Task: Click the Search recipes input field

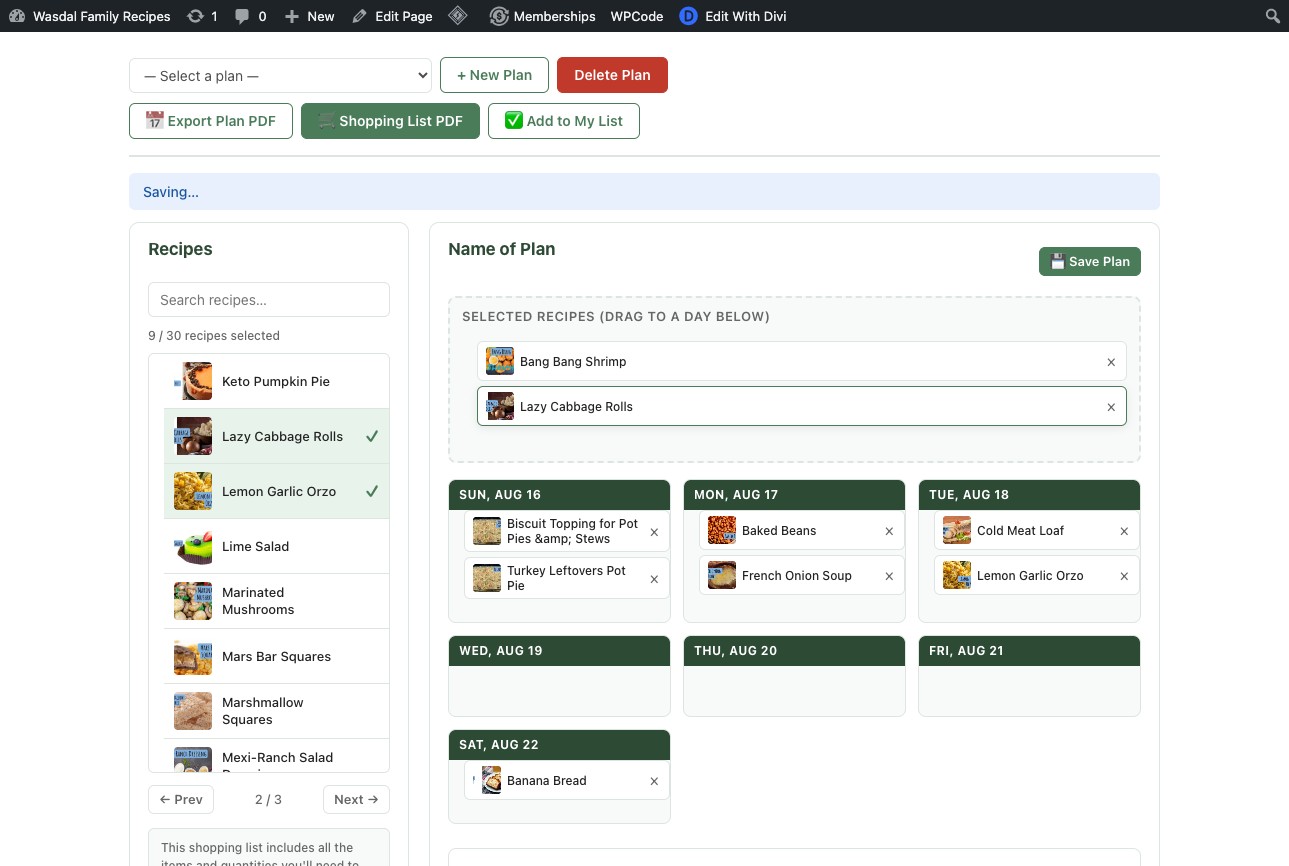Action: pyautogui.click(x=269, y=299)
